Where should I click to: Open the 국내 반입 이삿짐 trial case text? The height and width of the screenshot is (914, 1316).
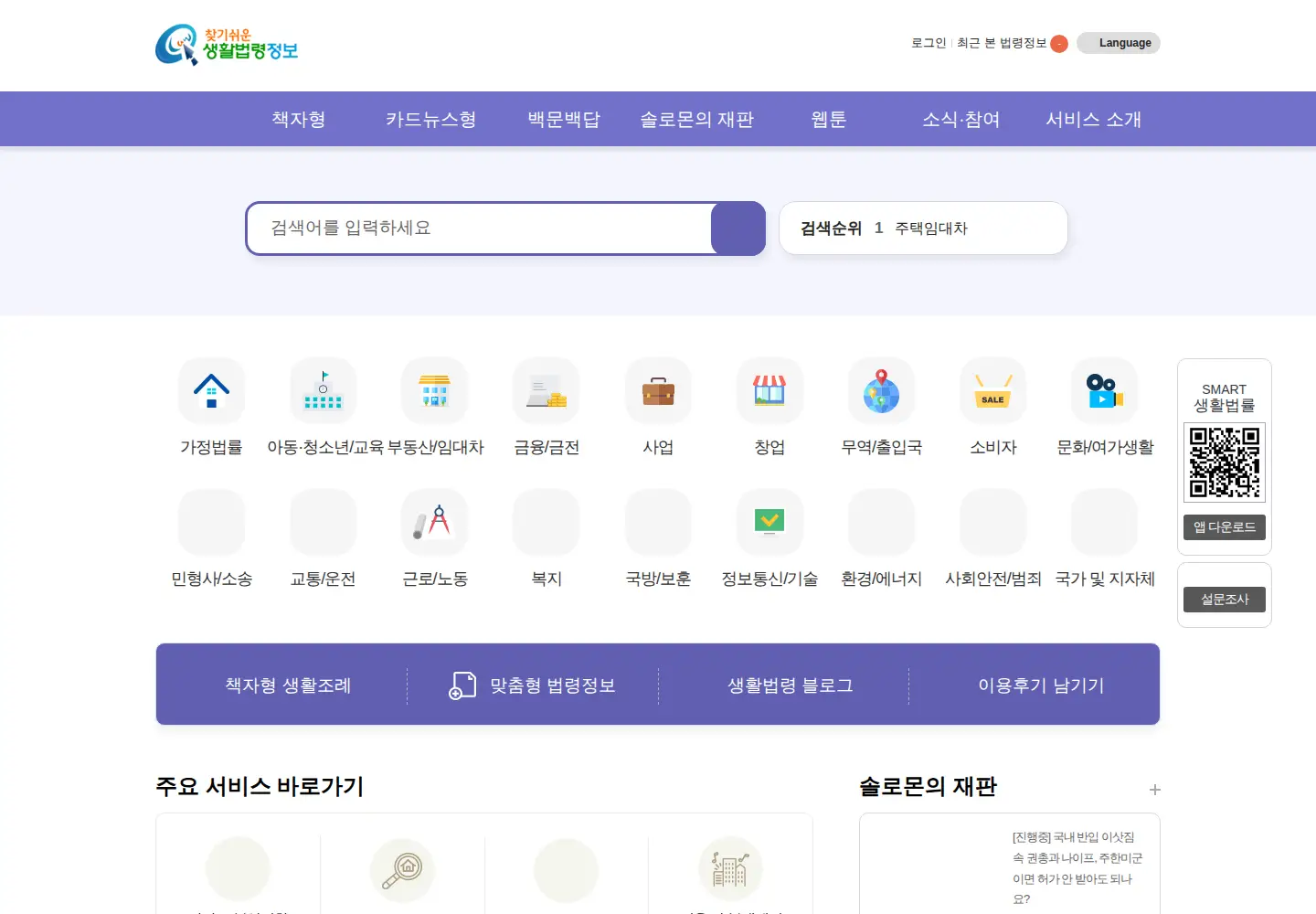click(1077, 868)
